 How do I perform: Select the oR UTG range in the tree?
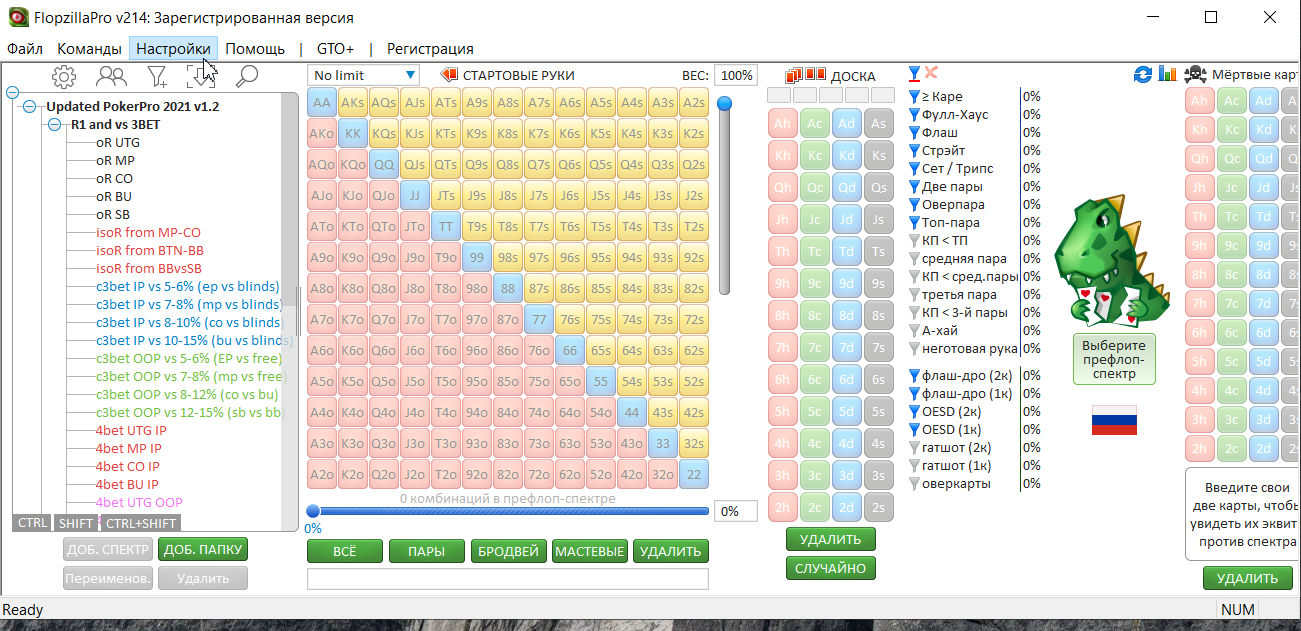click(118, 143)
